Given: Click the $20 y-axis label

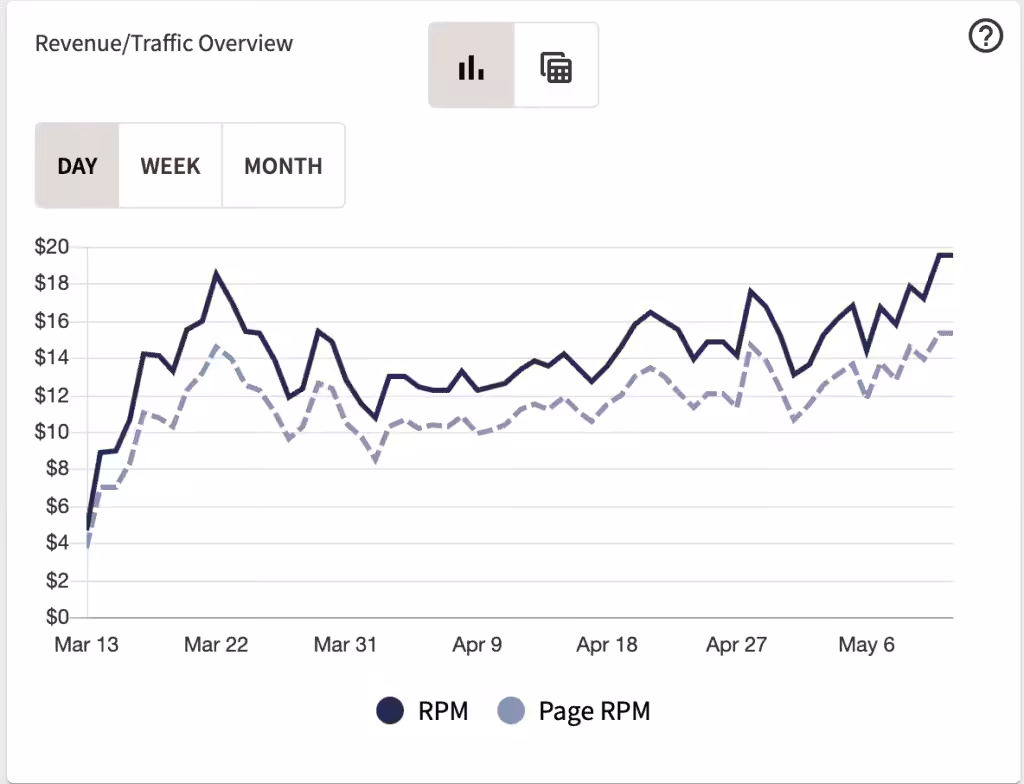Looking at the screenshot, I should [52, 246].
